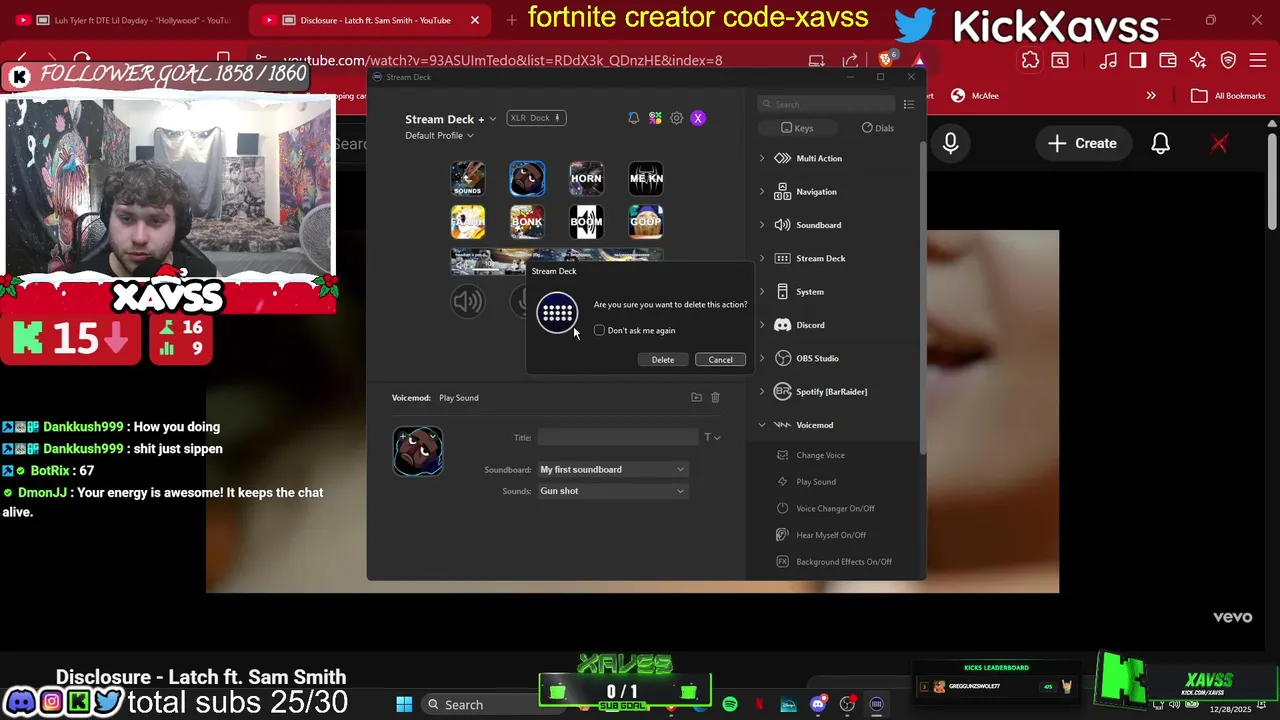1280x720 pixels.
Task: Confirm with the Delete button
Action: pos(663,359)
